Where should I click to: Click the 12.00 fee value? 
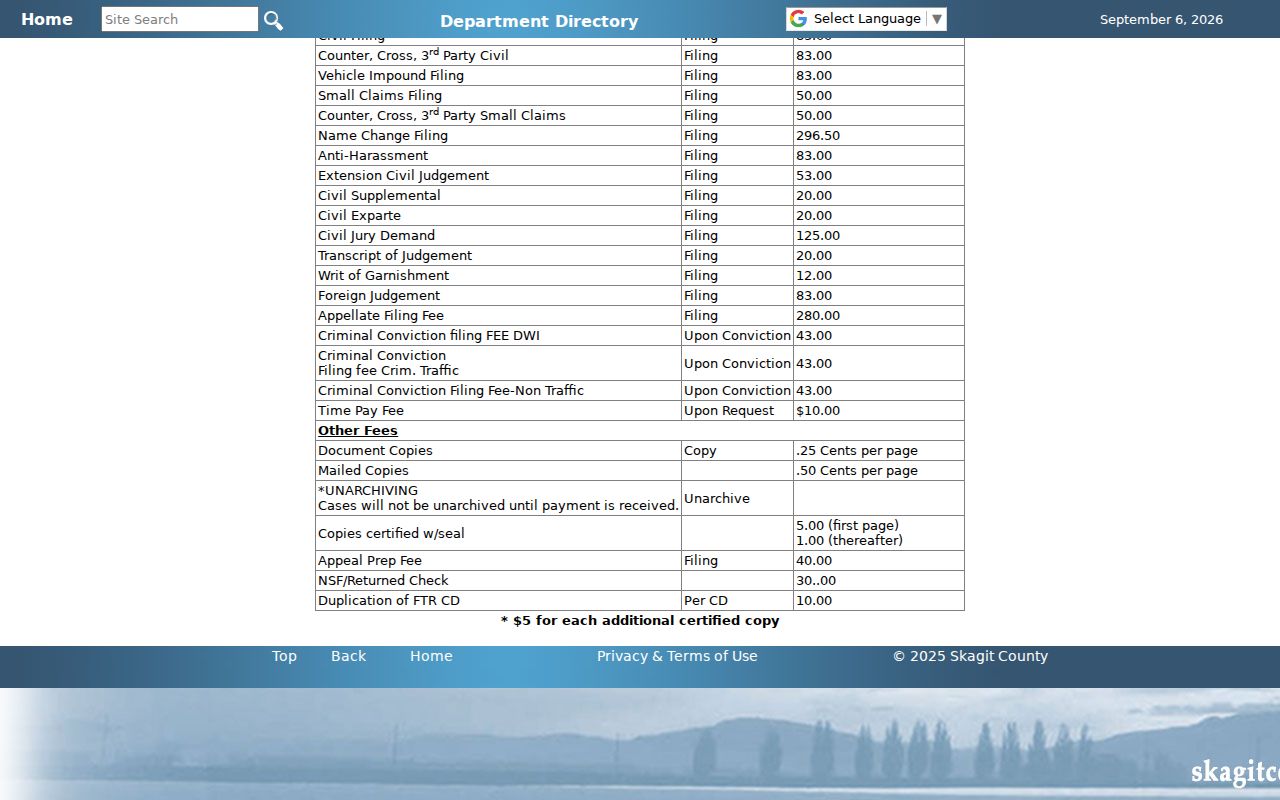(x=814, y=276)
